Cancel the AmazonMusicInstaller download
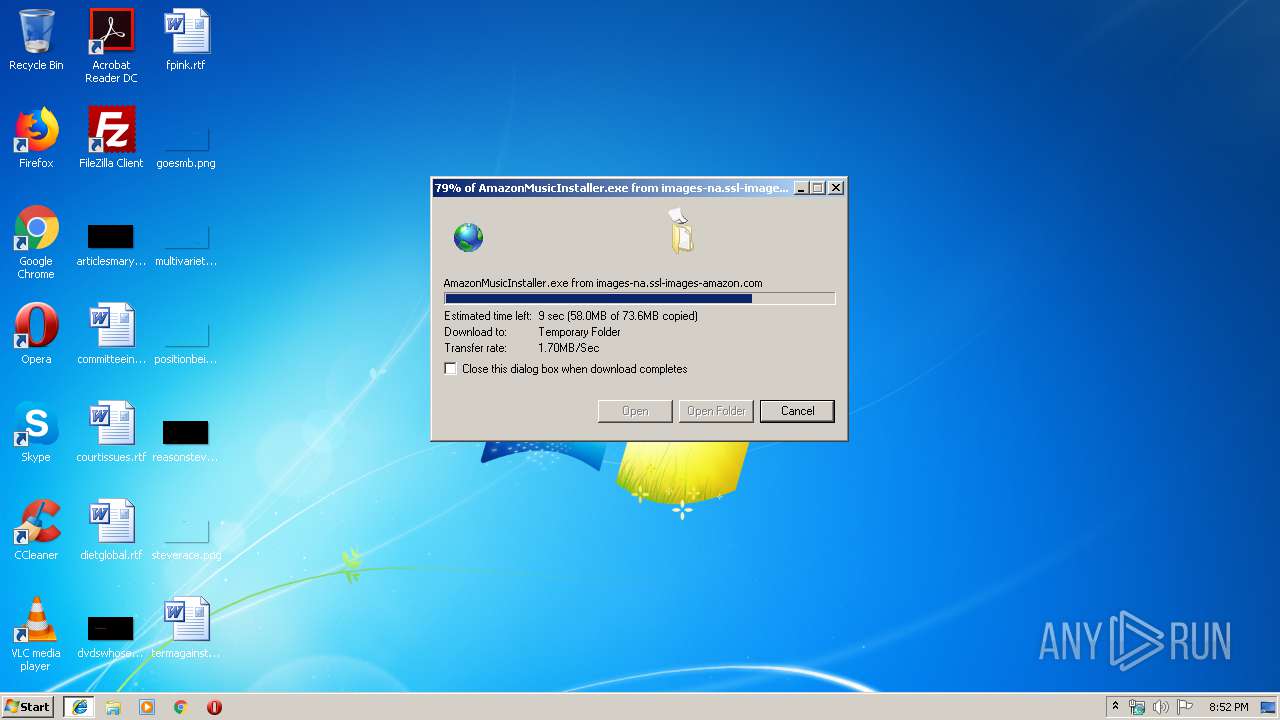Viewport: 1280px width, 720px height. pyautogui.click(x=797, y=411)
